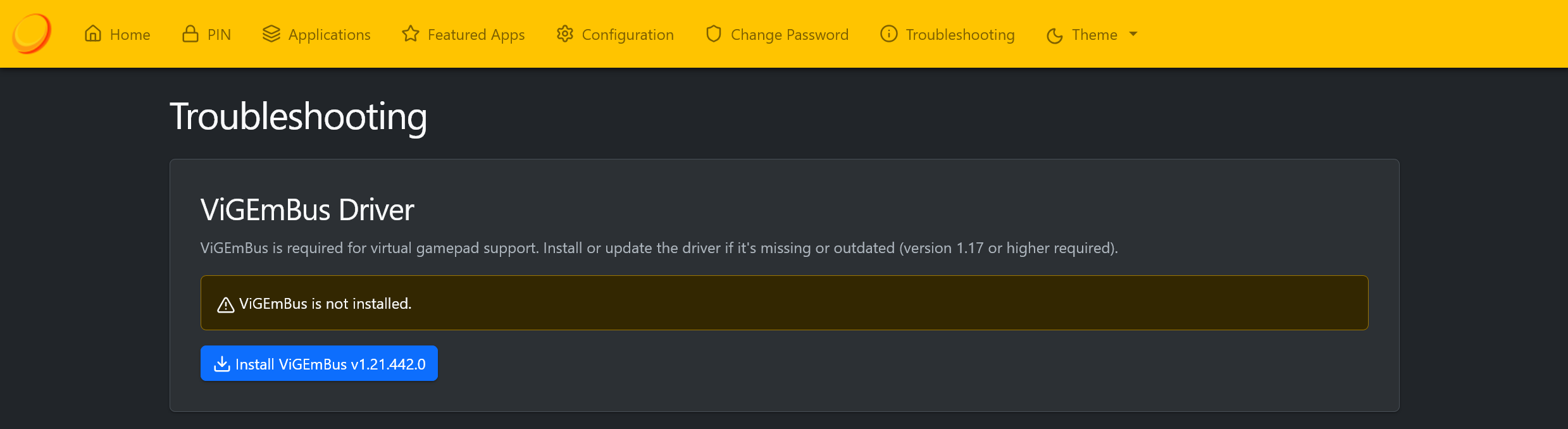This screenshot has height=429, width=1568.
Task: Open the Configuration page label
Action: coord(628,35)
